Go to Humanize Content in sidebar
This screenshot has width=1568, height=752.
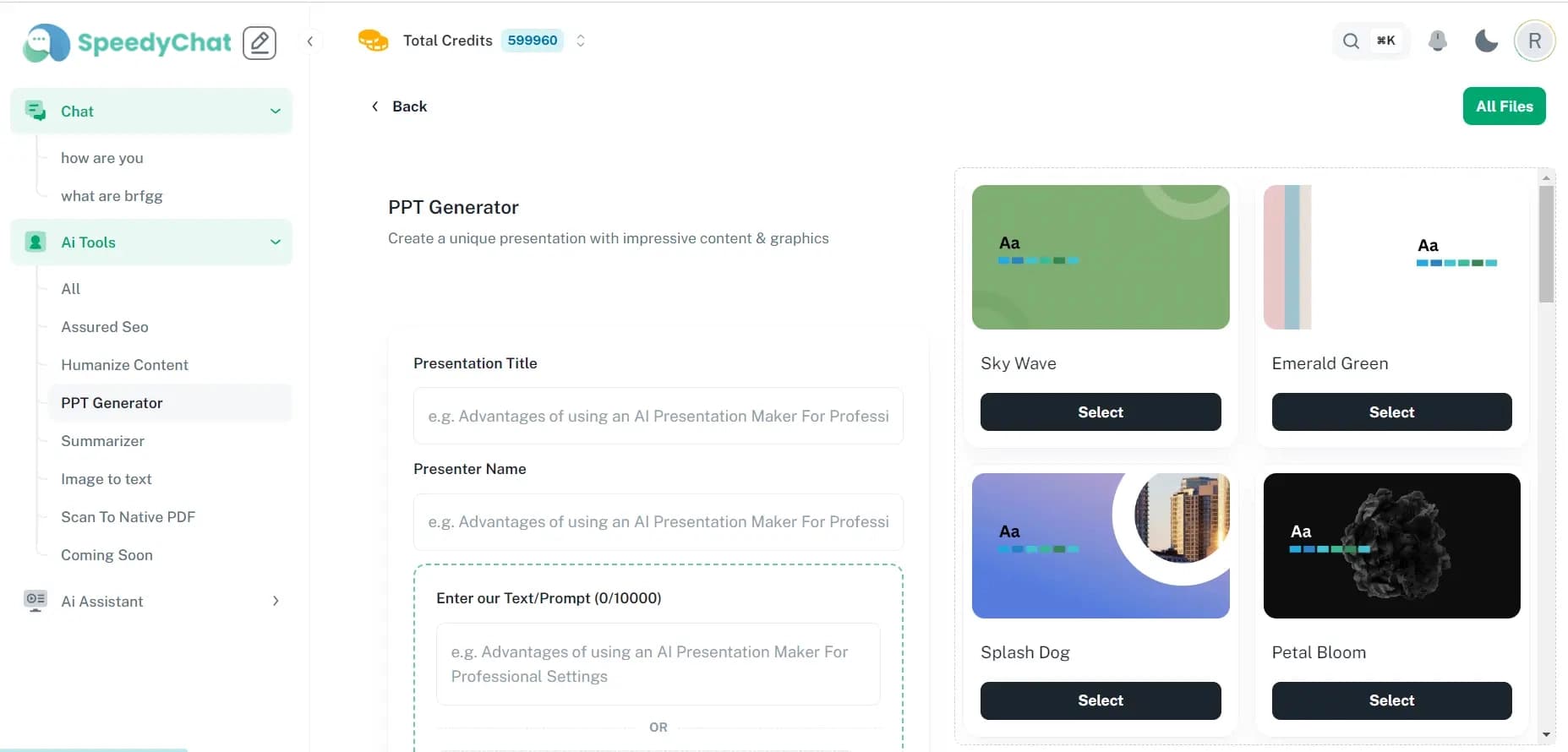click(x=124, y=365)
